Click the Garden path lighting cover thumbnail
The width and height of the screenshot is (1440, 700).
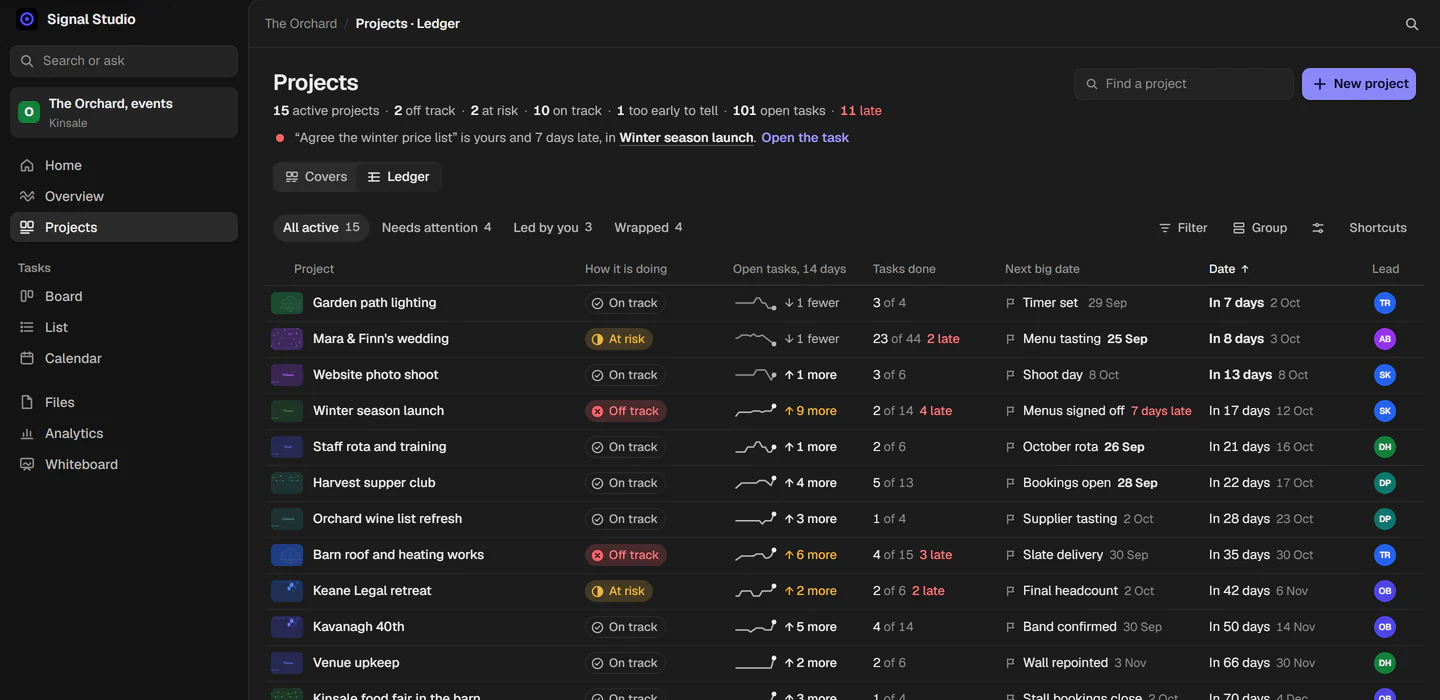coord(287,303)
